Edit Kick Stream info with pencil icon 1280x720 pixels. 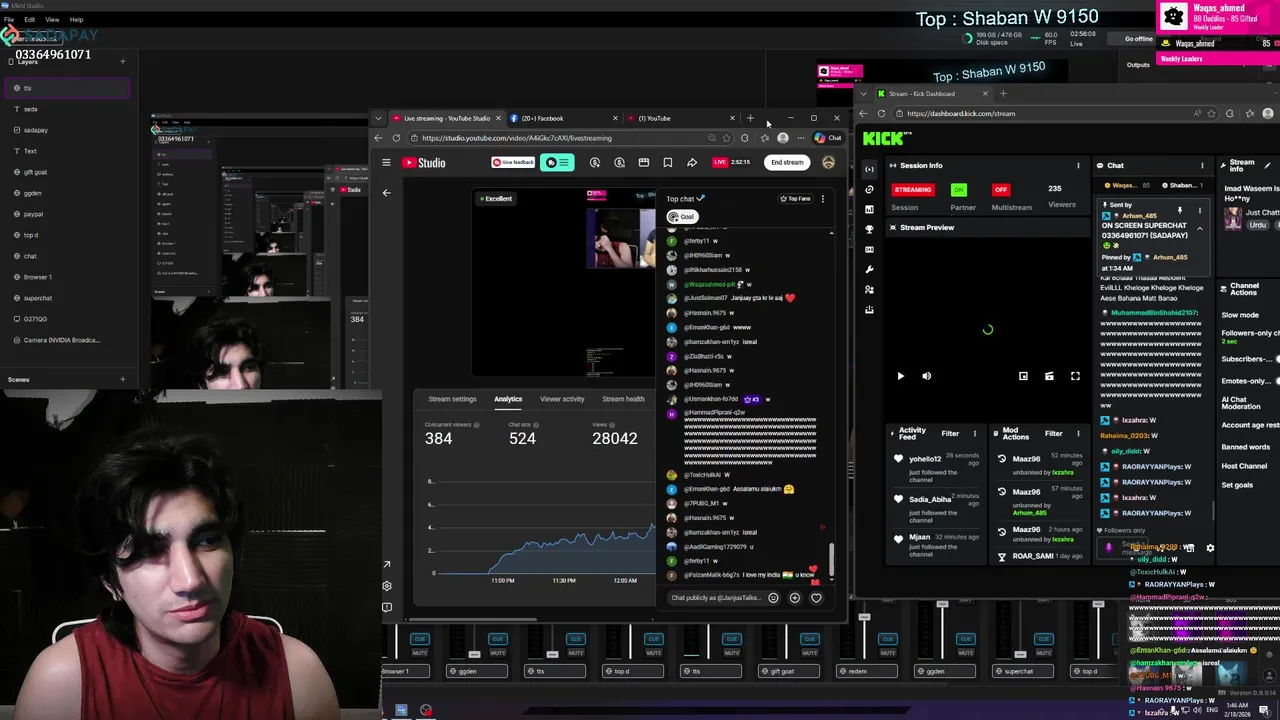pyautogui.click(x=1268, y=165)
